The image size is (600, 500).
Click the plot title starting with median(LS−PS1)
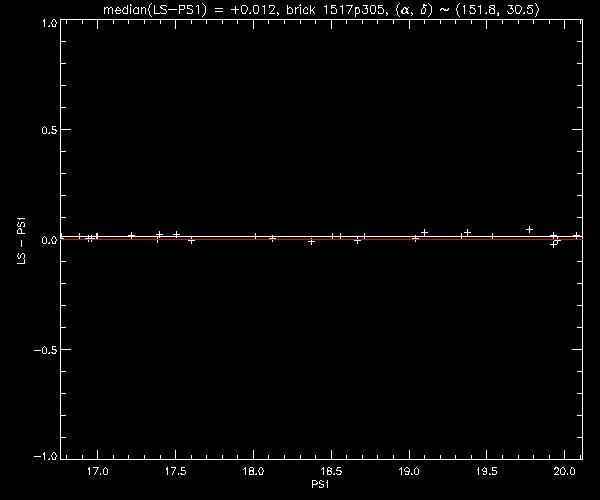(x=321, y=9)
